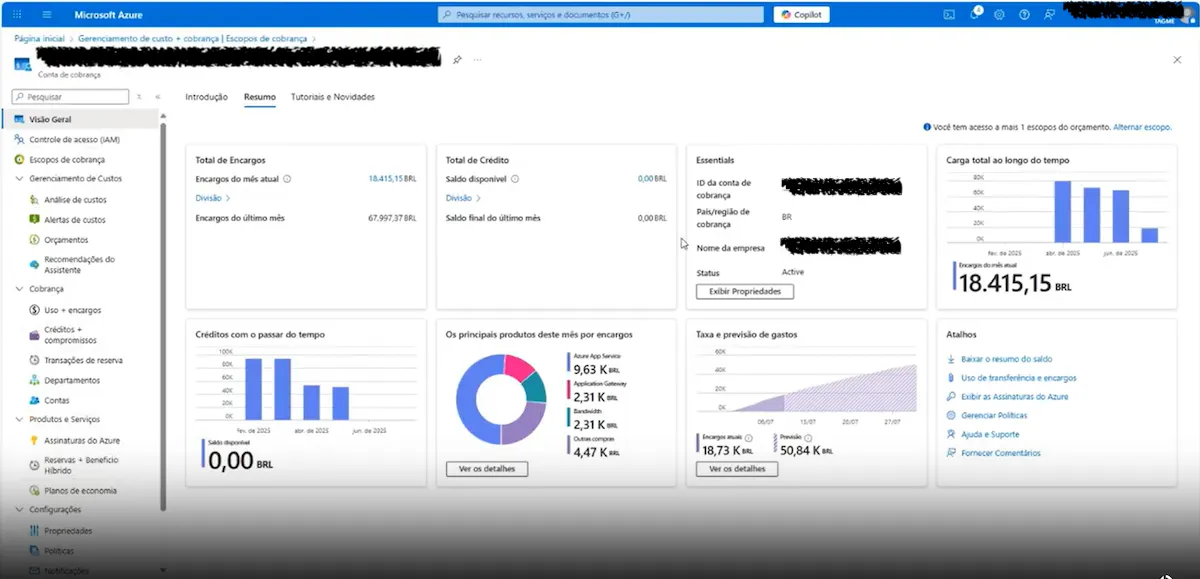Image resolution: width=1200 pixels, height=579 pixels.
Task: Open the more options ellipsis near the pin
Action: point(477,60)
